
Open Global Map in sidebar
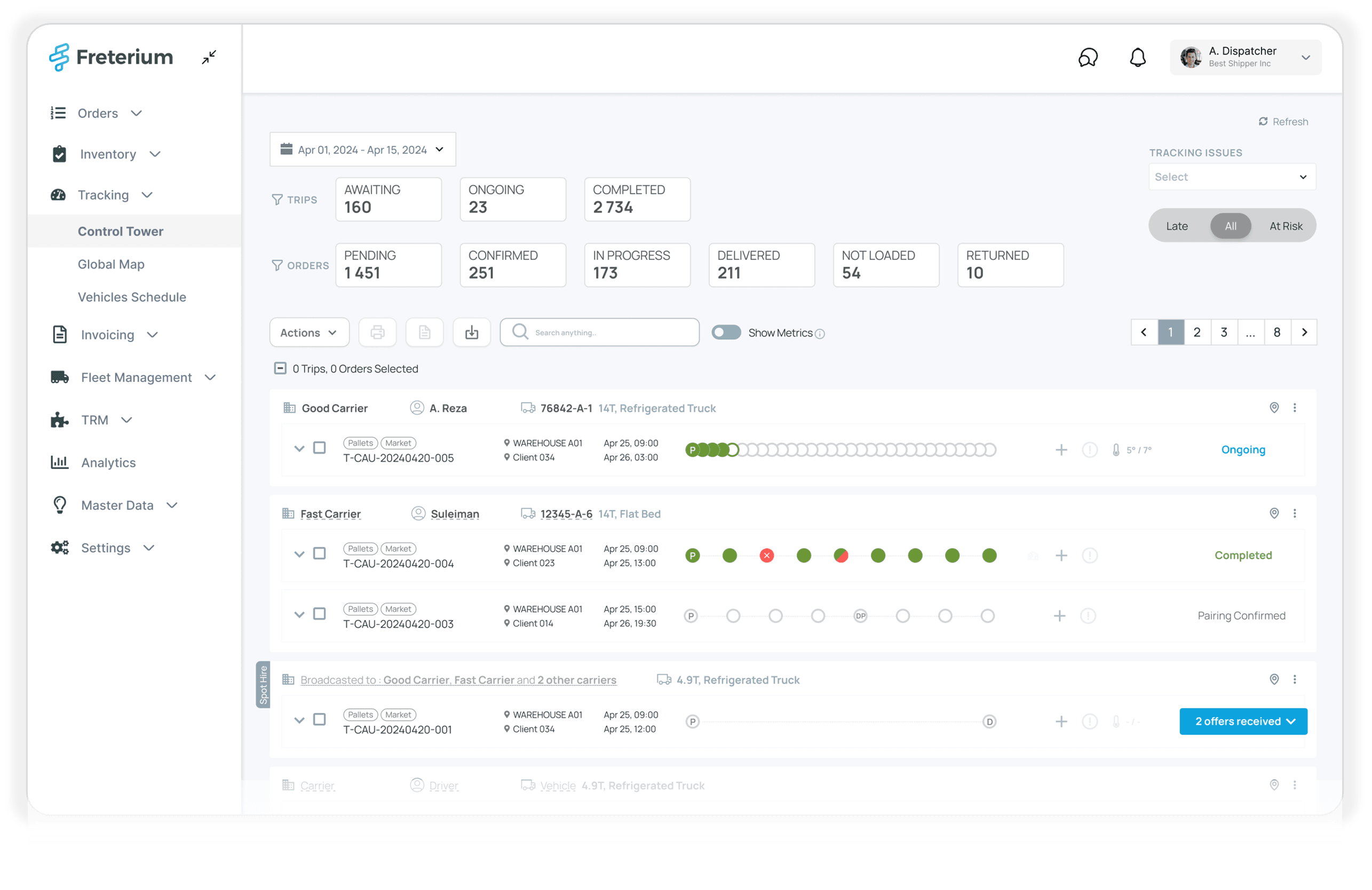click(x=111, y=264)
